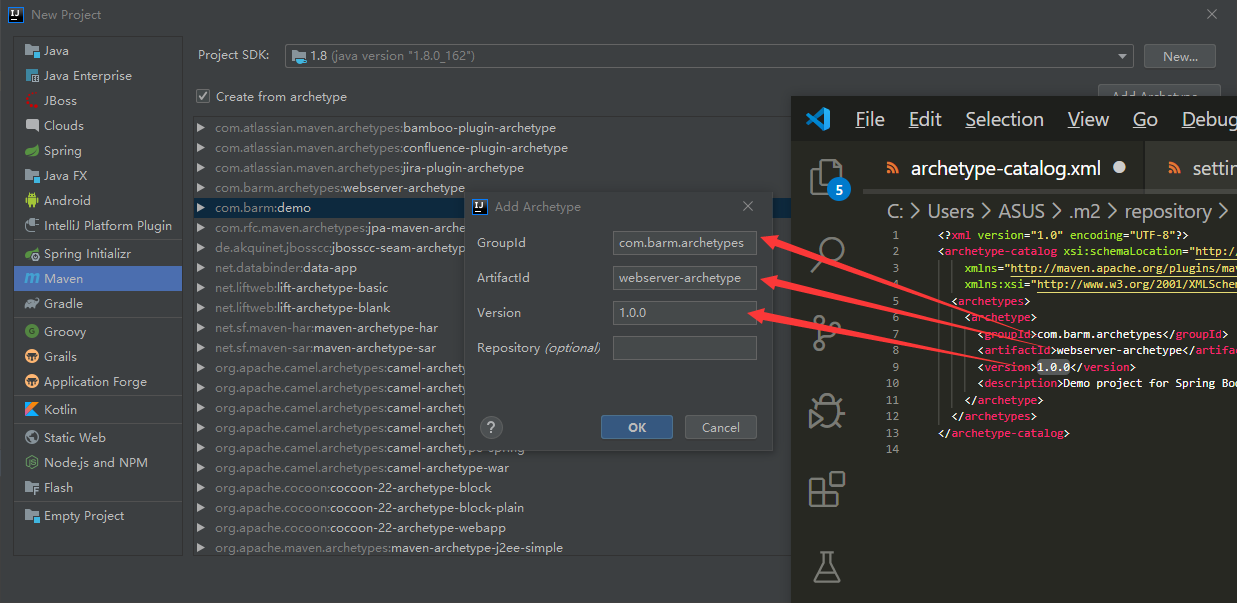Select cocoon-22-archetype-block-plain row
This screenshot has width=1237, height=603.
point(369,508)
